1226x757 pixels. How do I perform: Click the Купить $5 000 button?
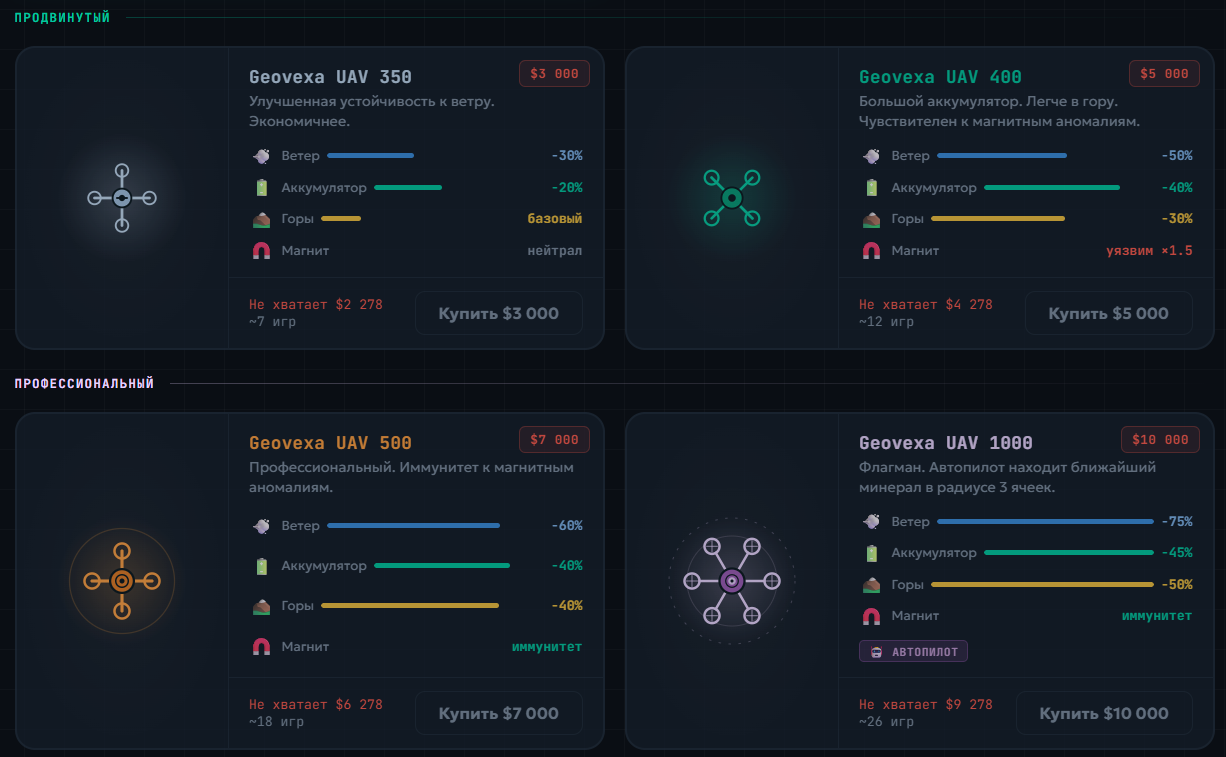(1108, 313)
